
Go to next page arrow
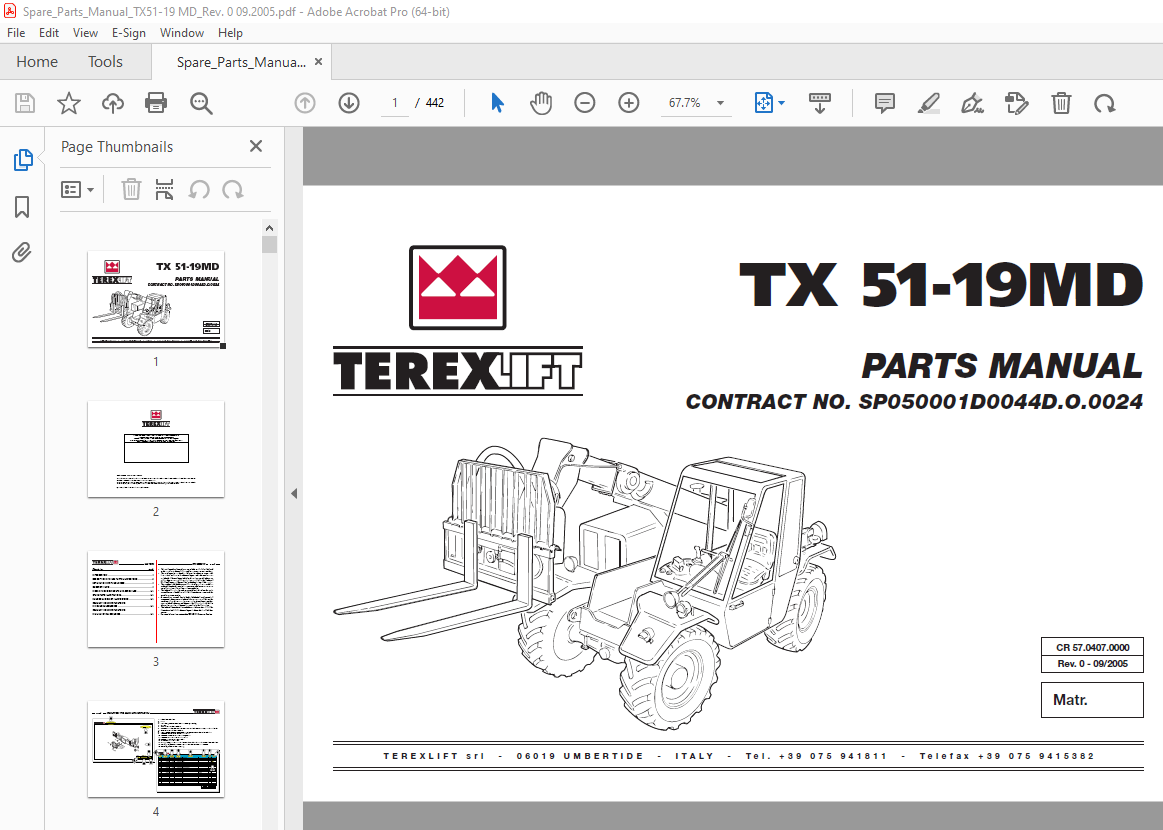tap(349, 103)
